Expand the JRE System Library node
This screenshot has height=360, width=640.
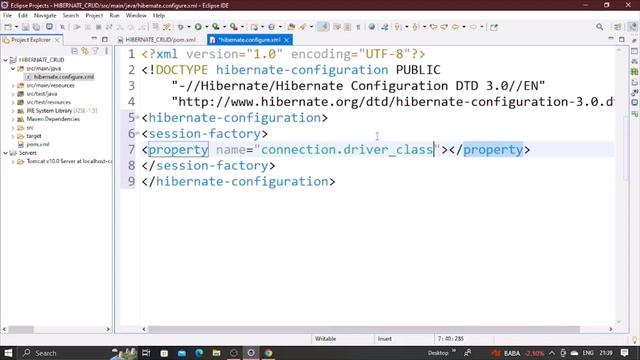click(x=13, y=111)
